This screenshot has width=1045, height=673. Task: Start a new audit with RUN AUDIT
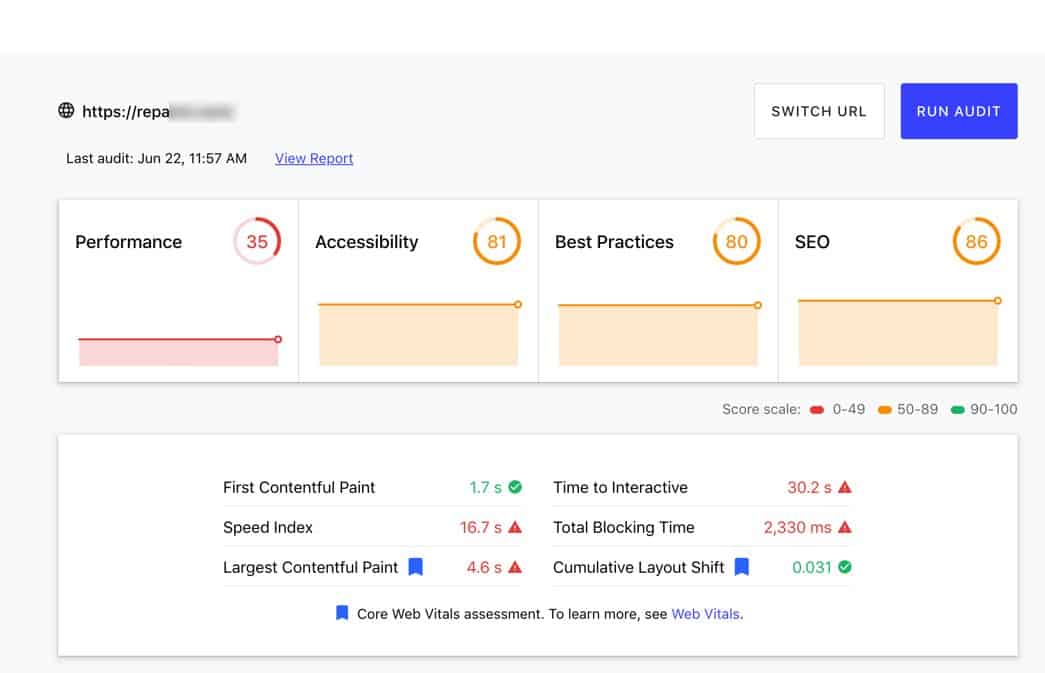click(958, 111)
